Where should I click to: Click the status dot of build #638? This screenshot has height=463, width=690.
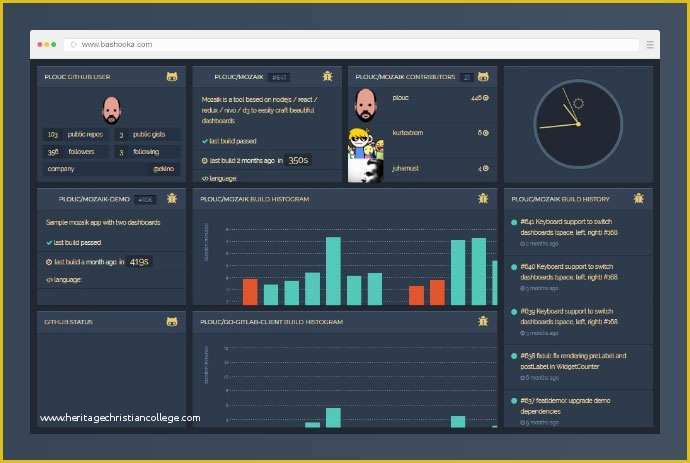pyautogui.click(x=514, y=356)
